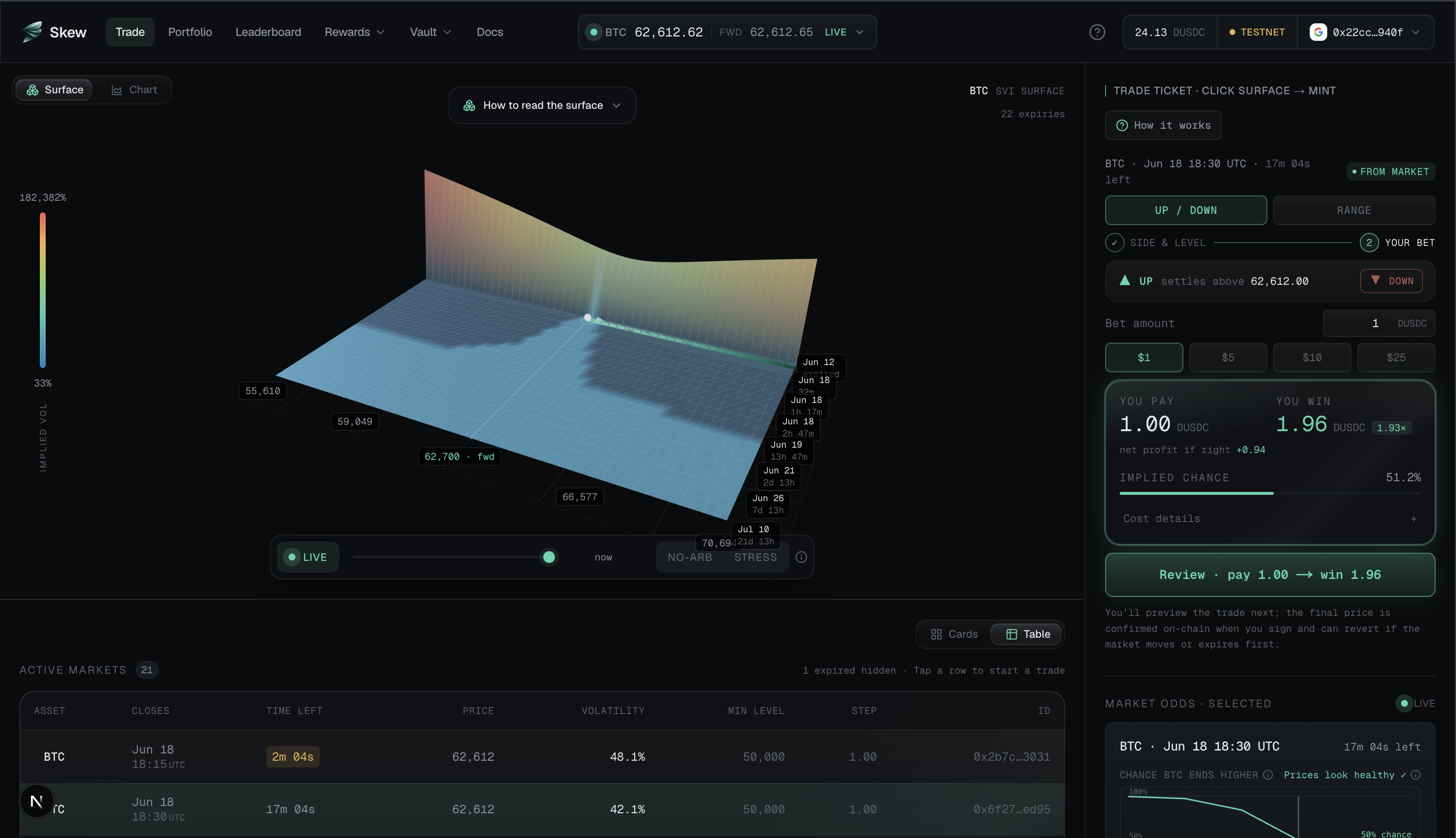This screenshot has width=1456, height=838.
Task: Click the info icon after Prices look healthy
Action: click(1416, 775)
